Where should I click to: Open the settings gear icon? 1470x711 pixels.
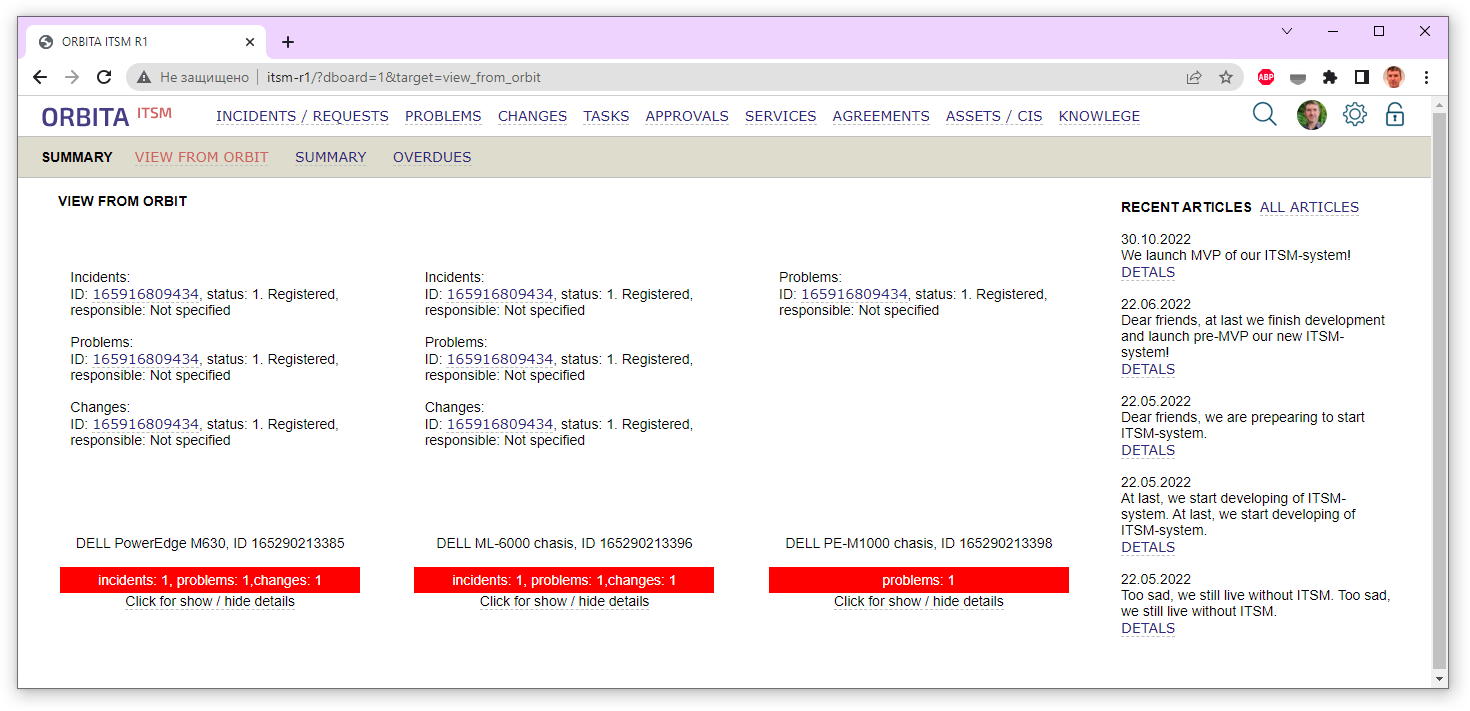pyautogui.click(x=1354, y=115)
